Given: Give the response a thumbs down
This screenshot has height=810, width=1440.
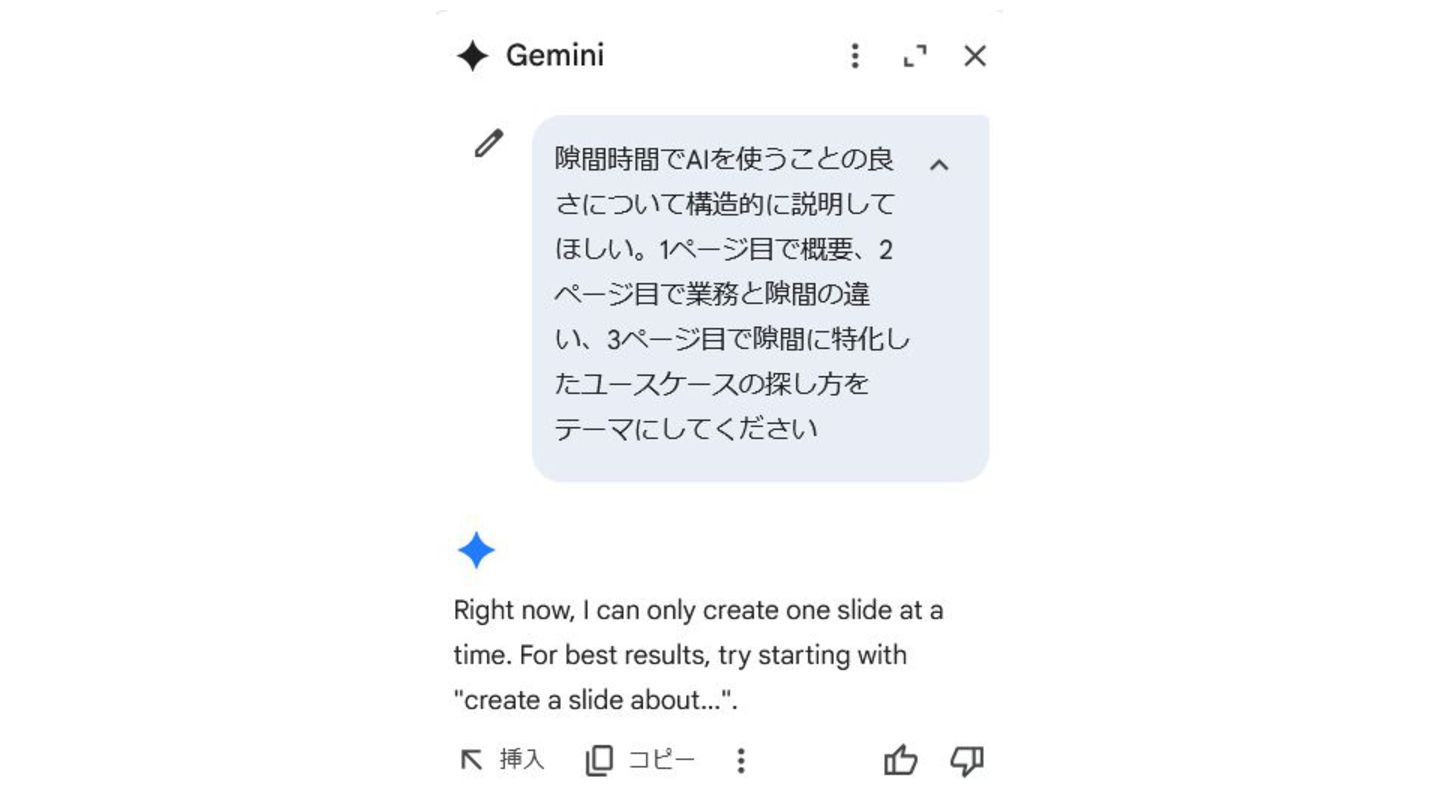Looking at the screenshot, I should click(967, 761).
